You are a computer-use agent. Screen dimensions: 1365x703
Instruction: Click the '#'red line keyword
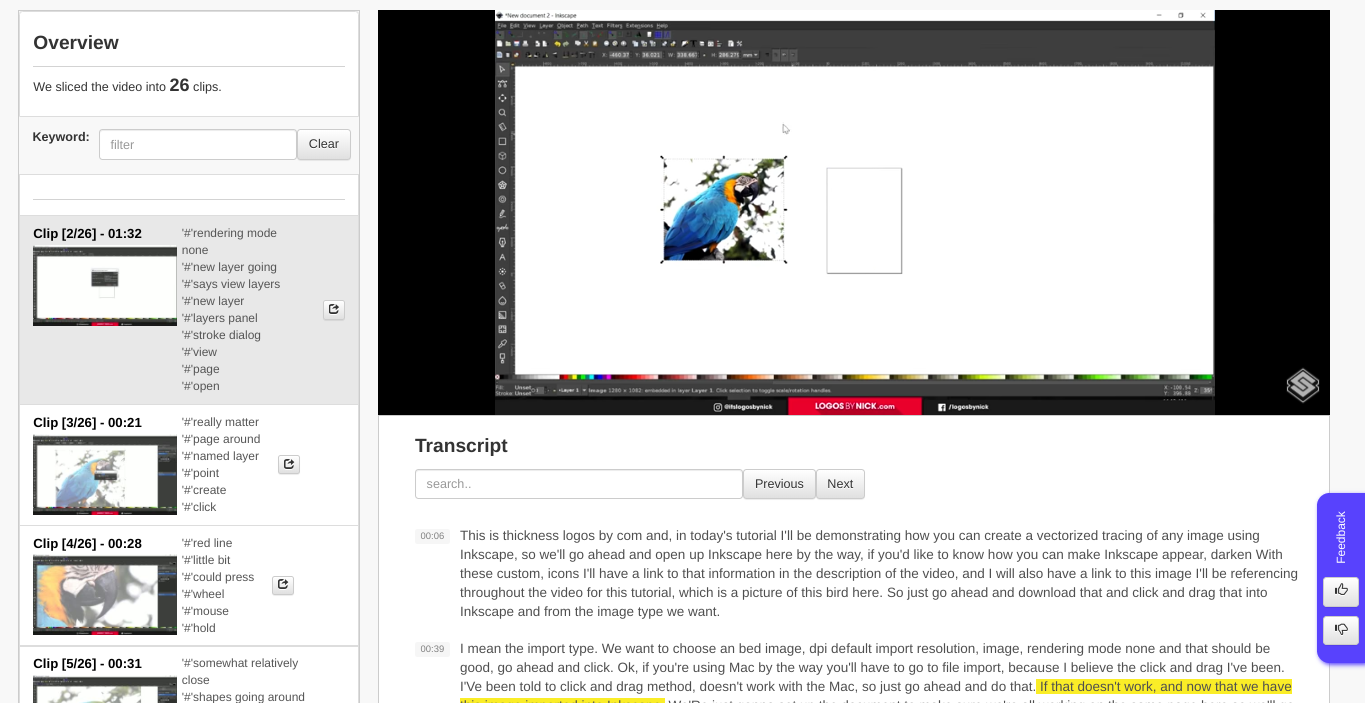click(207, 543)
